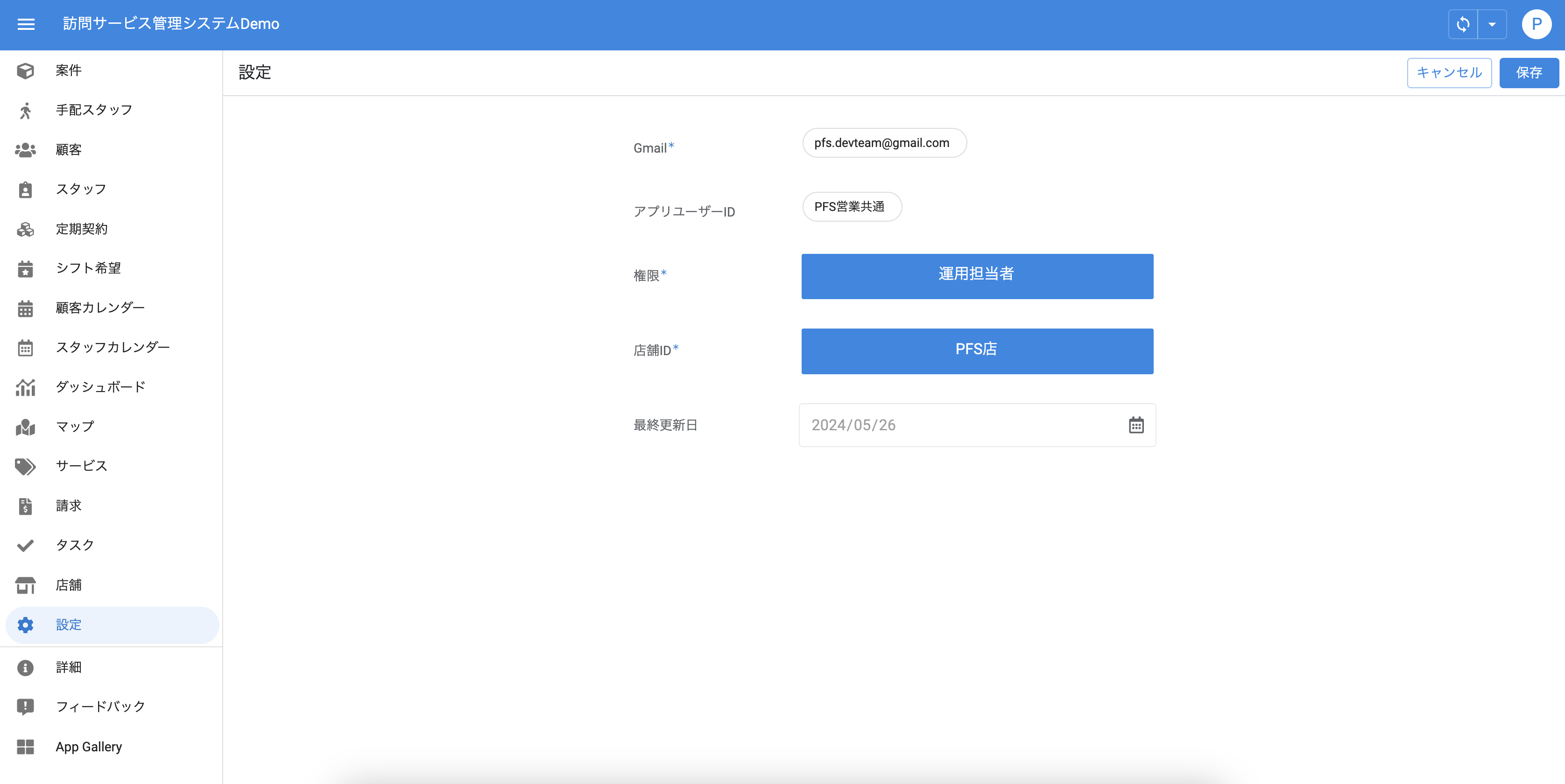Click the 設定 page heading
1565x784 pixels.
[x=254, y=72]
